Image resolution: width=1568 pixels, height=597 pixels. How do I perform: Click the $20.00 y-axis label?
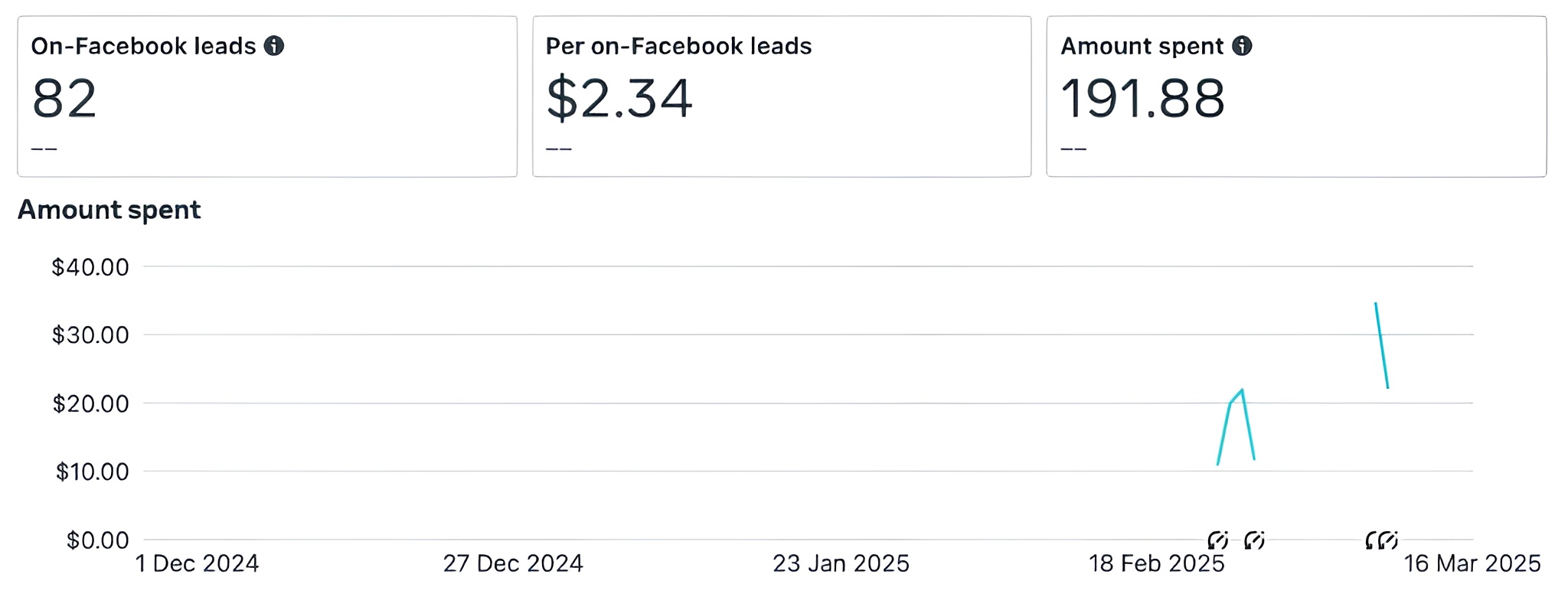(x=90, y=403)
